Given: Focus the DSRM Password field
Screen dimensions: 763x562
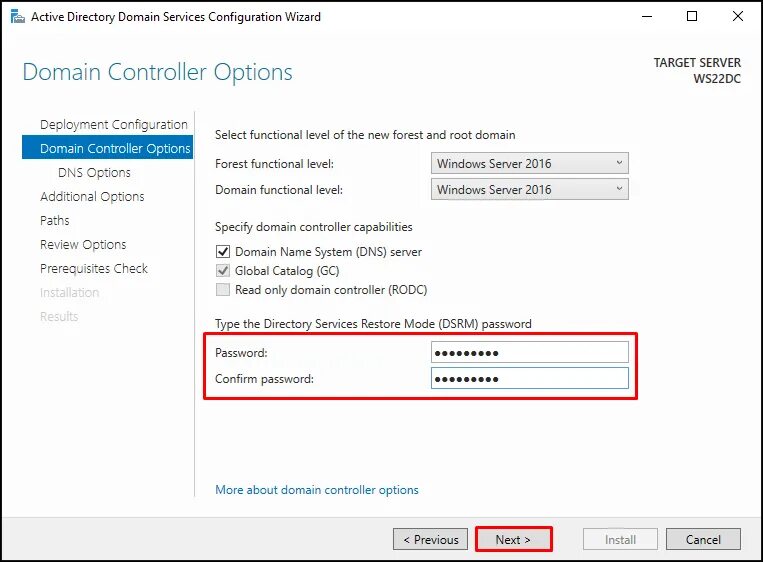Looking at the screenshot, I should [x=529, y=352].
